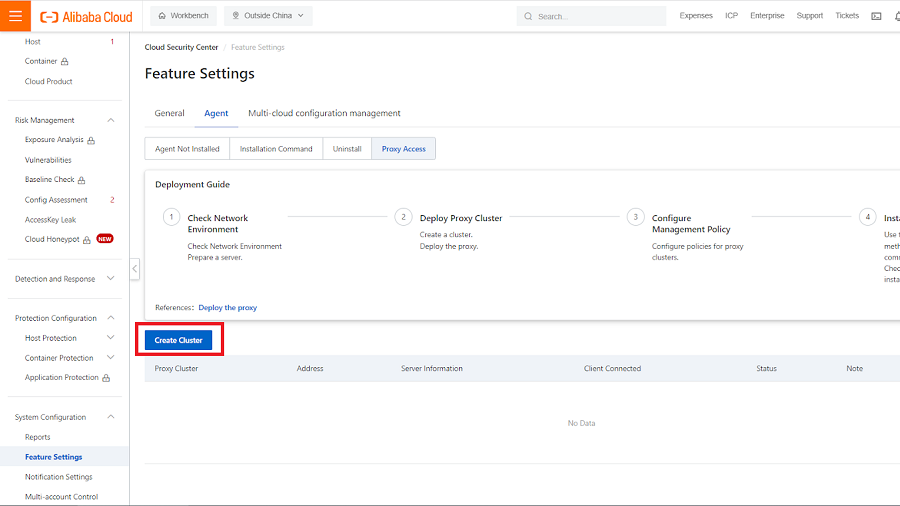
Task: Click the Workbench button in header
Action: click(183, 16)
